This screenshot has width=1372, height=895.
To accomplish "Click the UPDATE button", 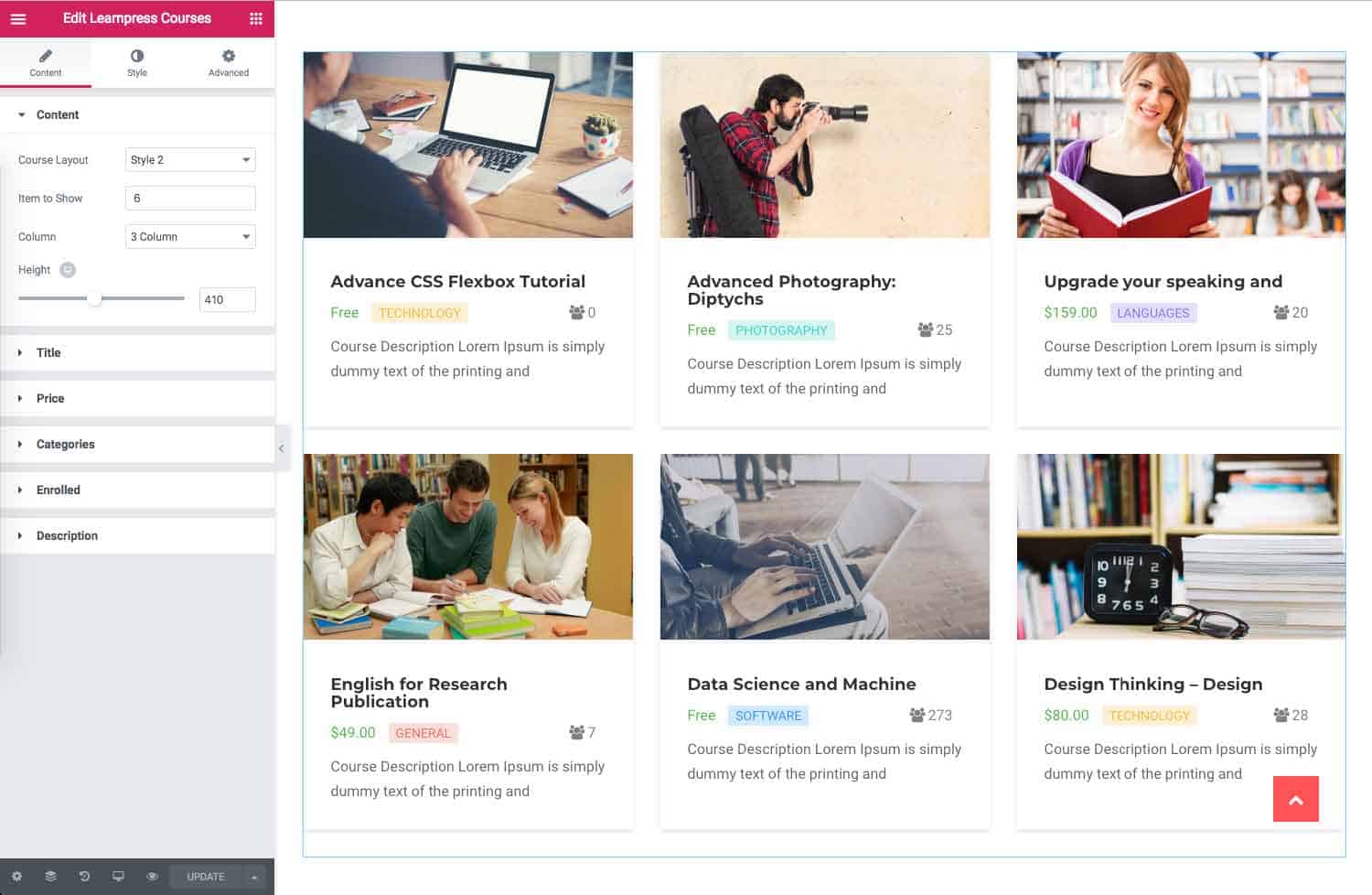I will coord(206,877).
